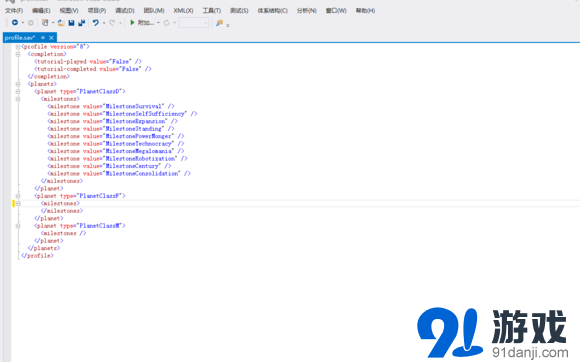Open the empty solution configuration combo box

[x=194, y=23]
